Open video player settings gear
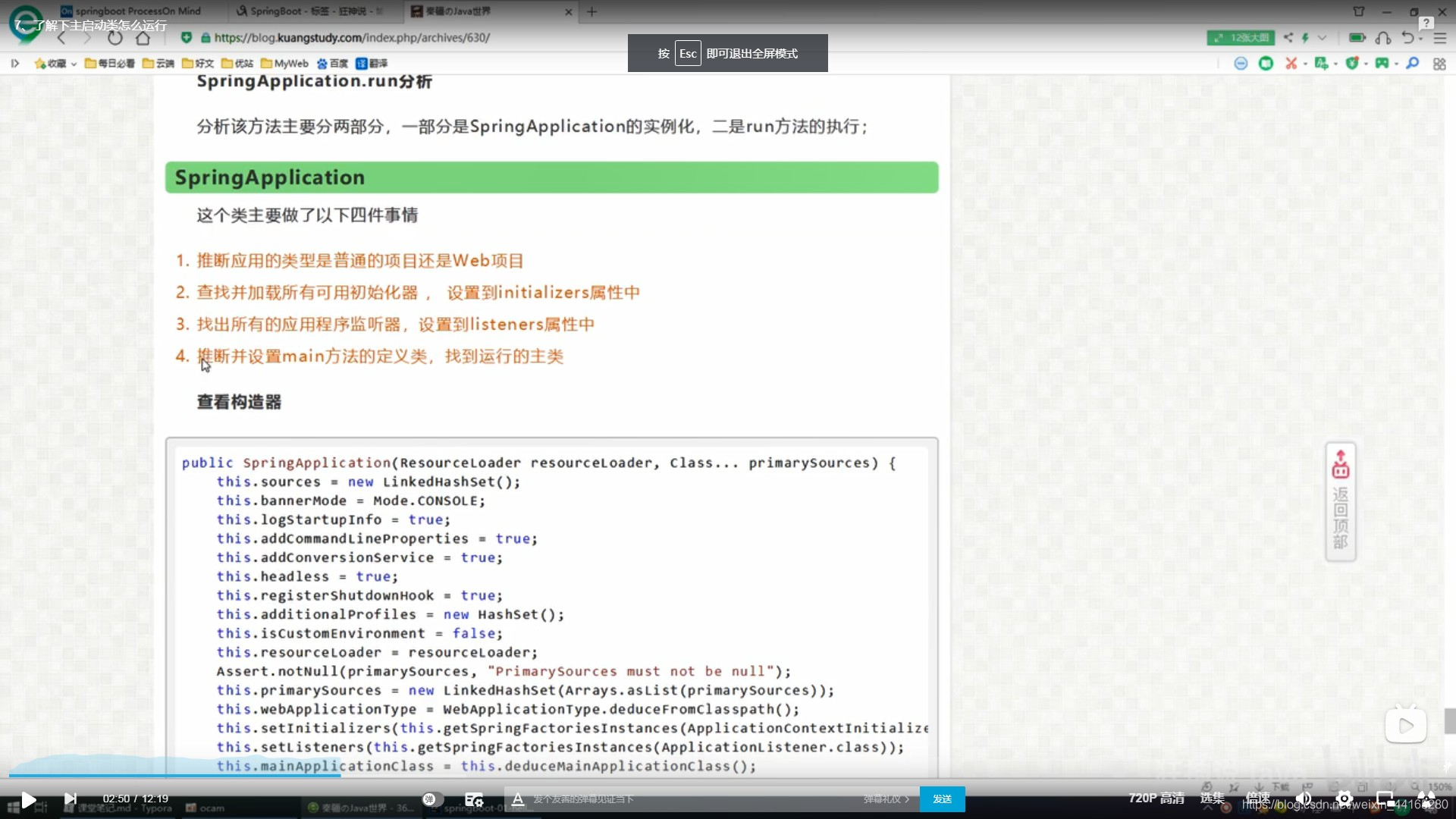The height and width of the screenshot is (819, 1456). coord(1345,799)
